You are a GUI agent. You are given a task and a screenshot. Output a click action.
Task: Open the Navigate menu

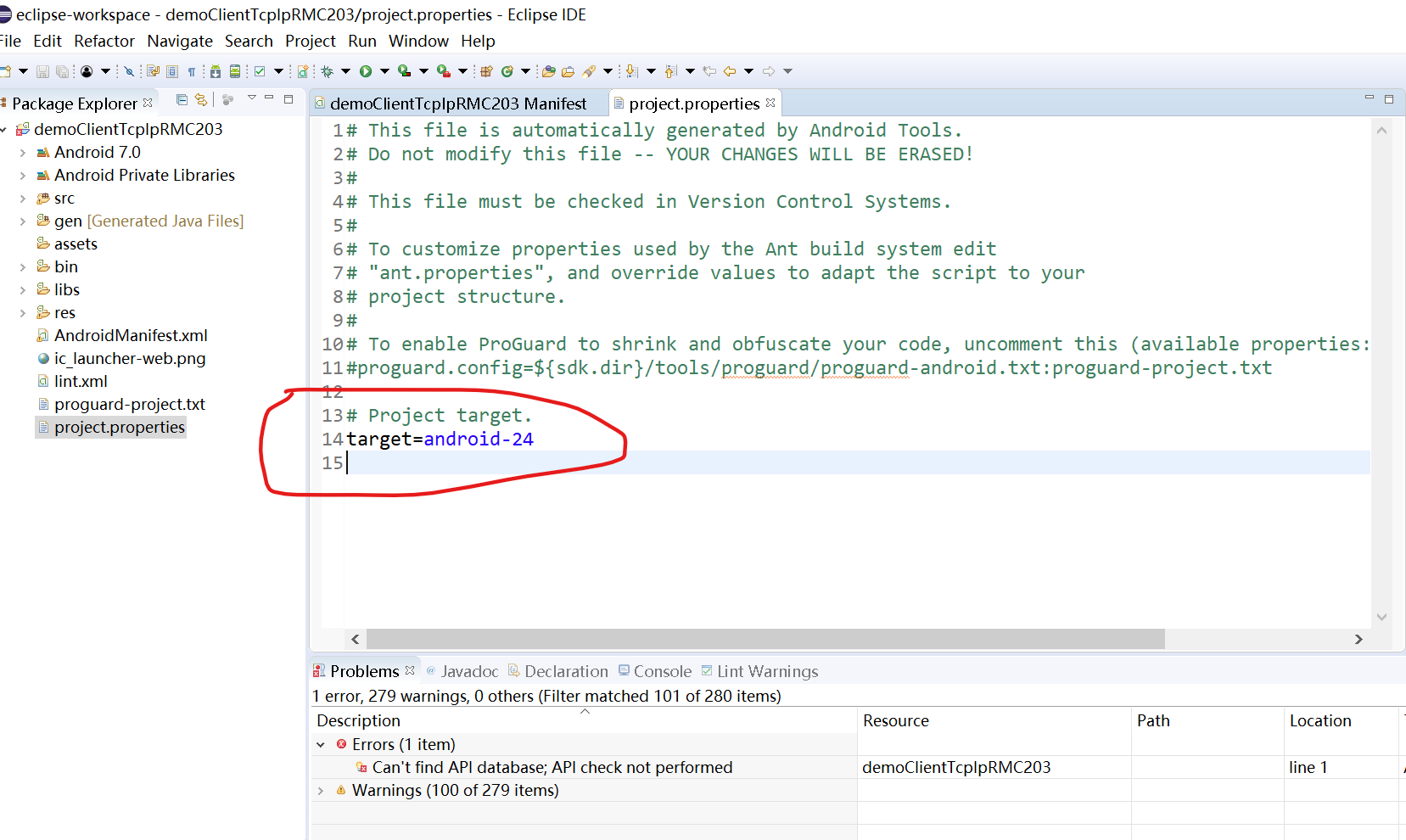180,41
